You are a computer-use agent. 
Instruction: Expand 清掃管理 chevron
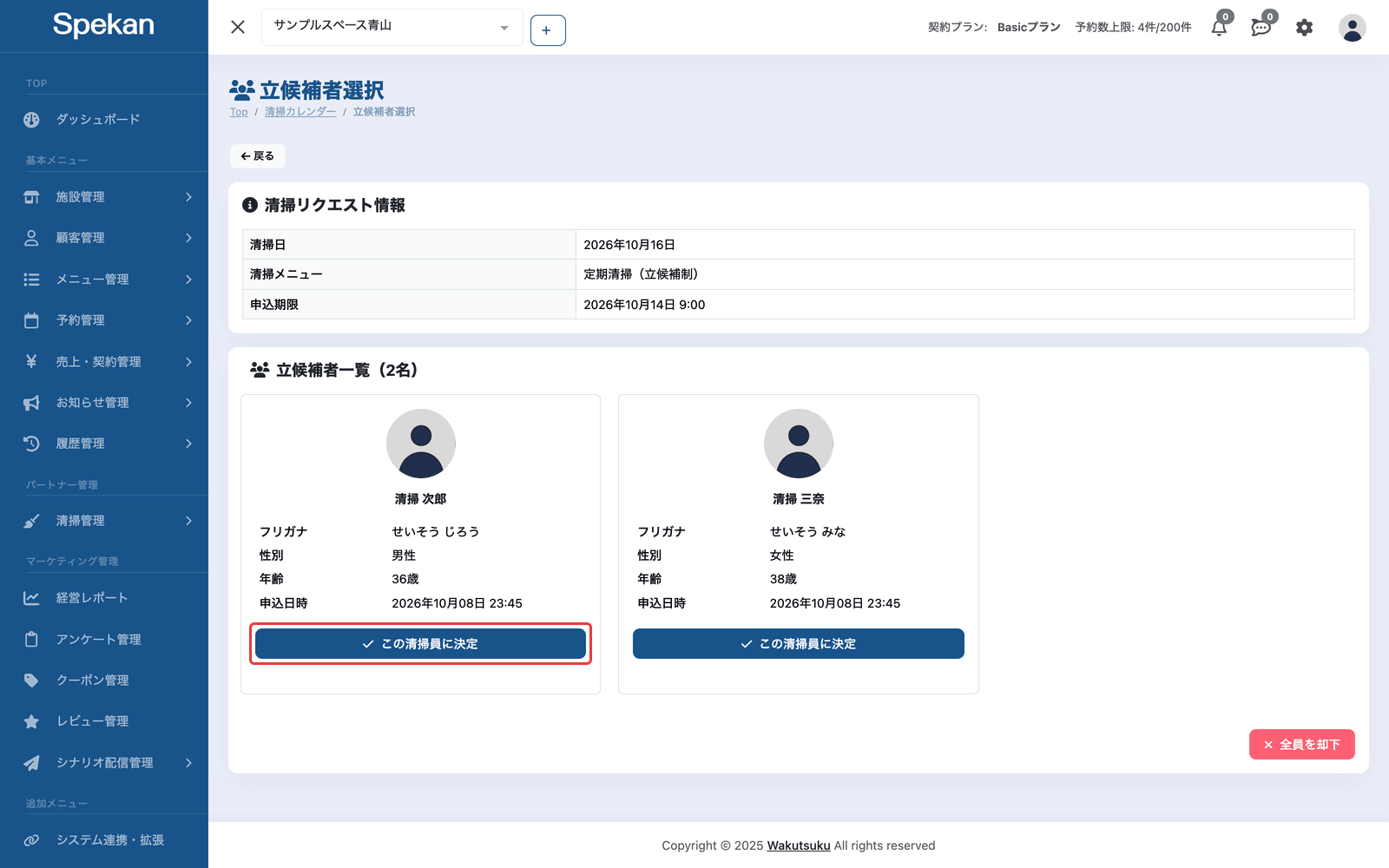tap(188, 521)
